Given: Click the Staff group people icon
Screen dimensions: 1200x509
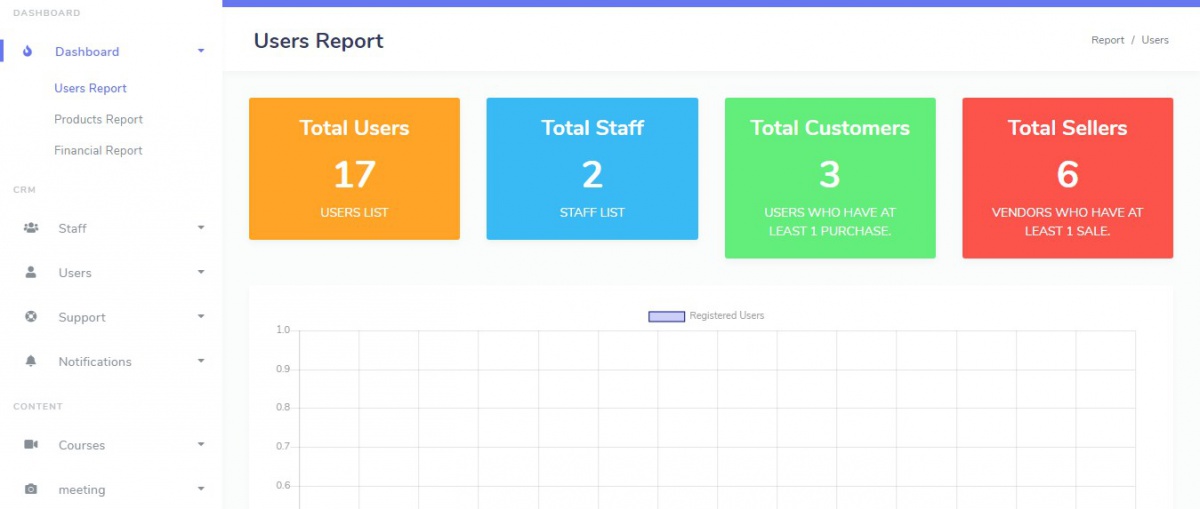Looking at the screenshot, I should [31, 228].
